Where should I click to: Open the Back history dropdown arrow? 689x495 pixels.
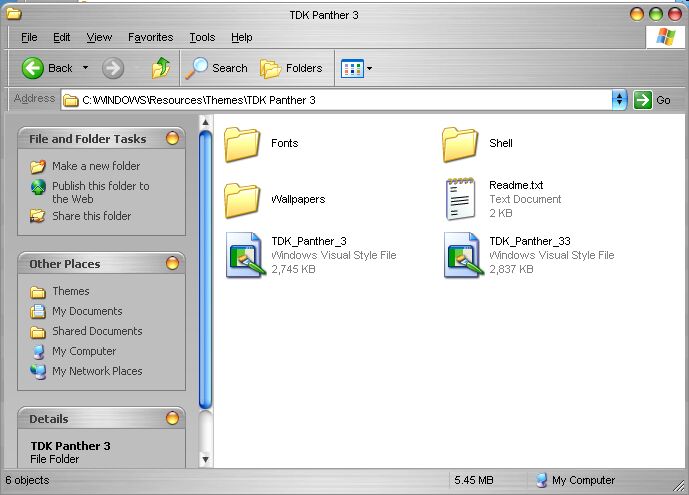click(85, 68)
